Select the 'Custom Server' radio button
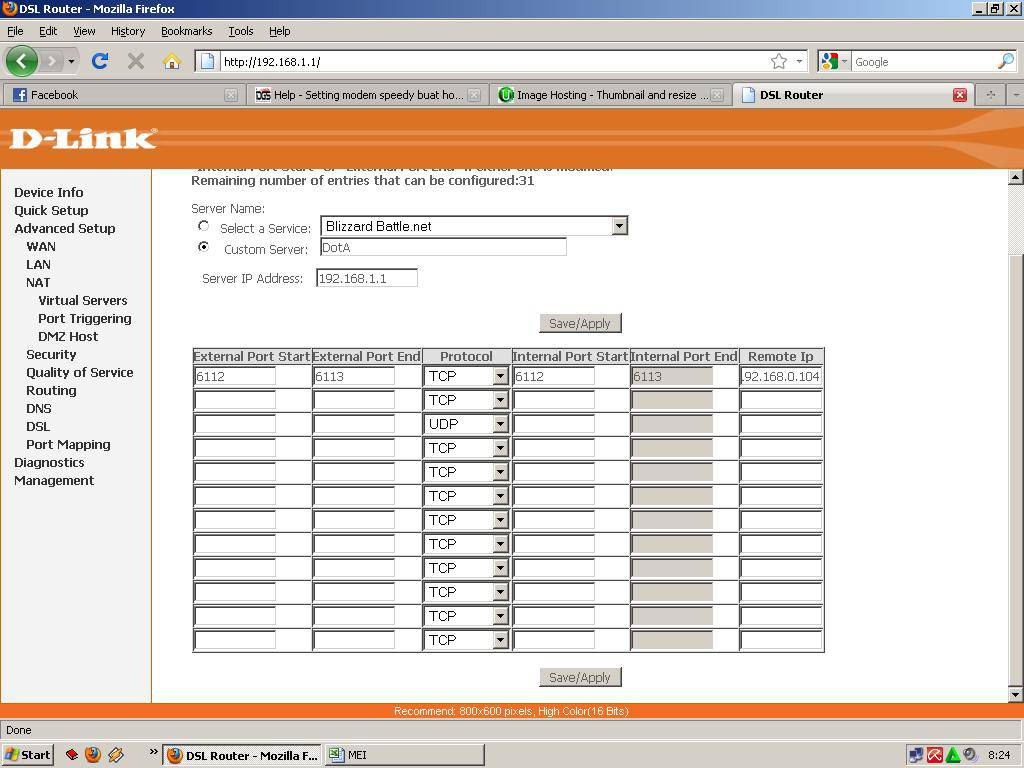 click(x=204, y=247)
